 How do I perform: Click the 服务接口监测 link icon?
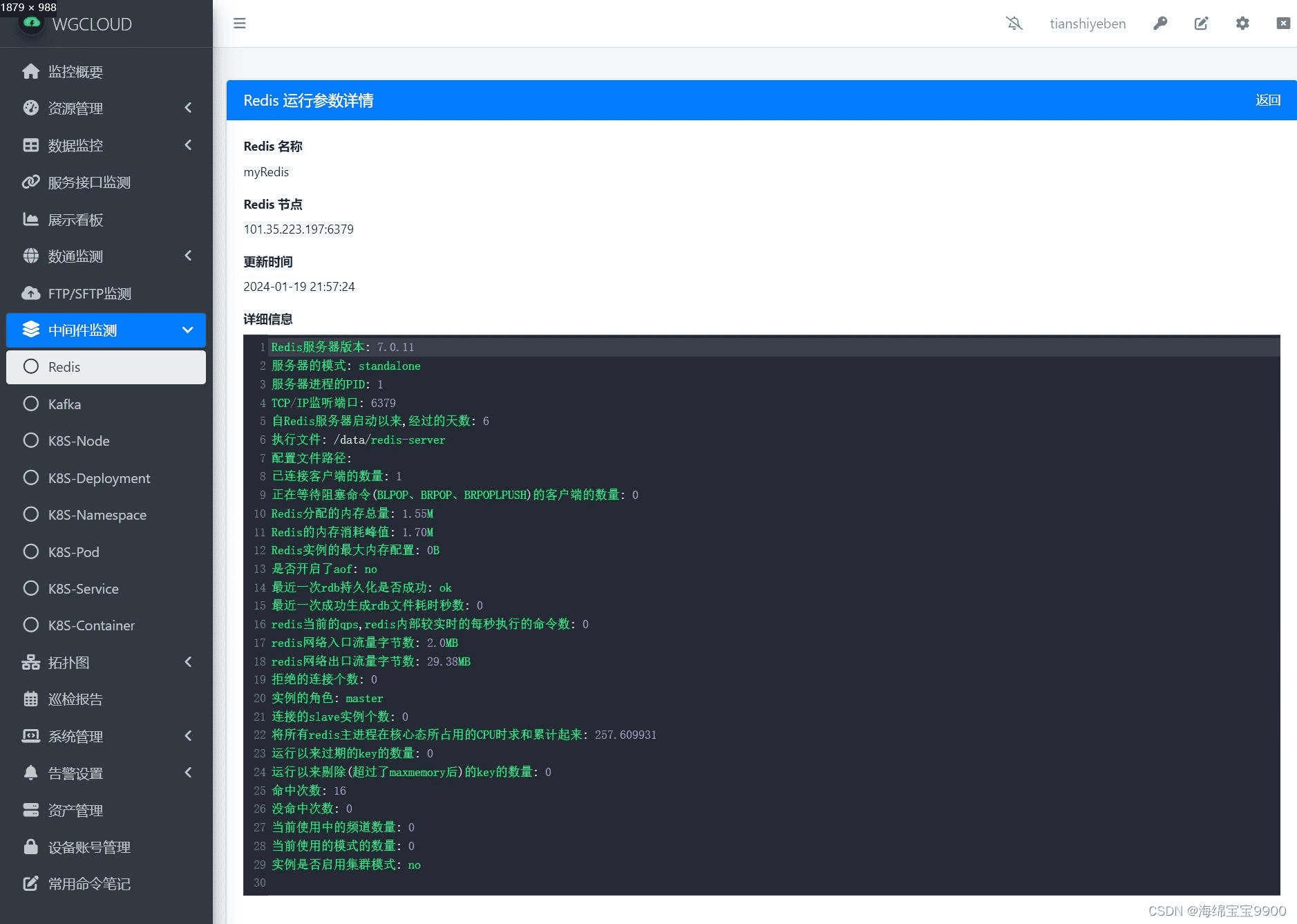click(x=30, y=182)
